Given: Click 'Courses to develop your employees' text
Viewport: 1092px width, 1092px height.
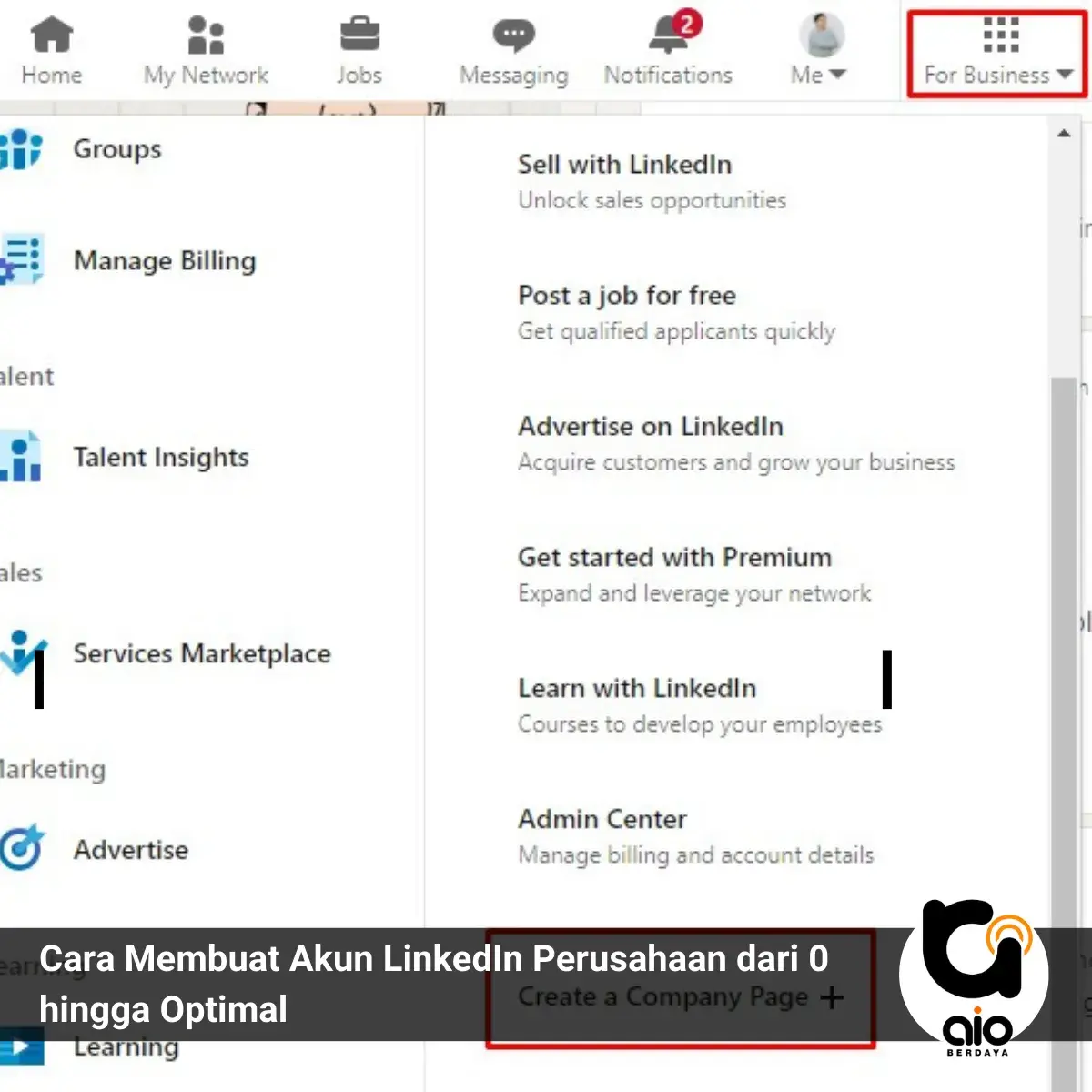Looking at the screenshot, I should 700,724.
